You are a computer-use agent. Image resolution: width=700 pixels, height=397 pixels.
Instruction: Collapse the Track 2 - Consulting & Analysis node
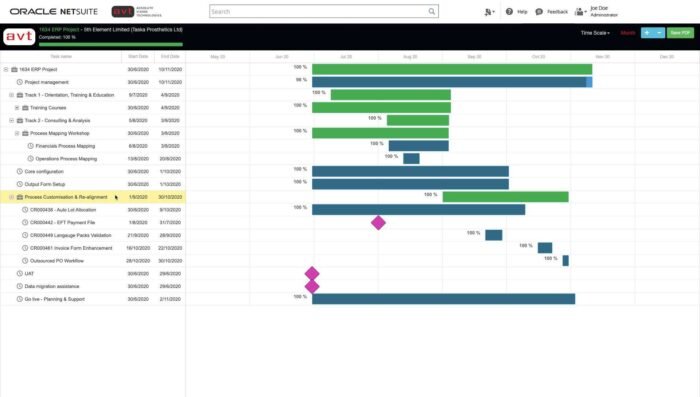(11, 121)
